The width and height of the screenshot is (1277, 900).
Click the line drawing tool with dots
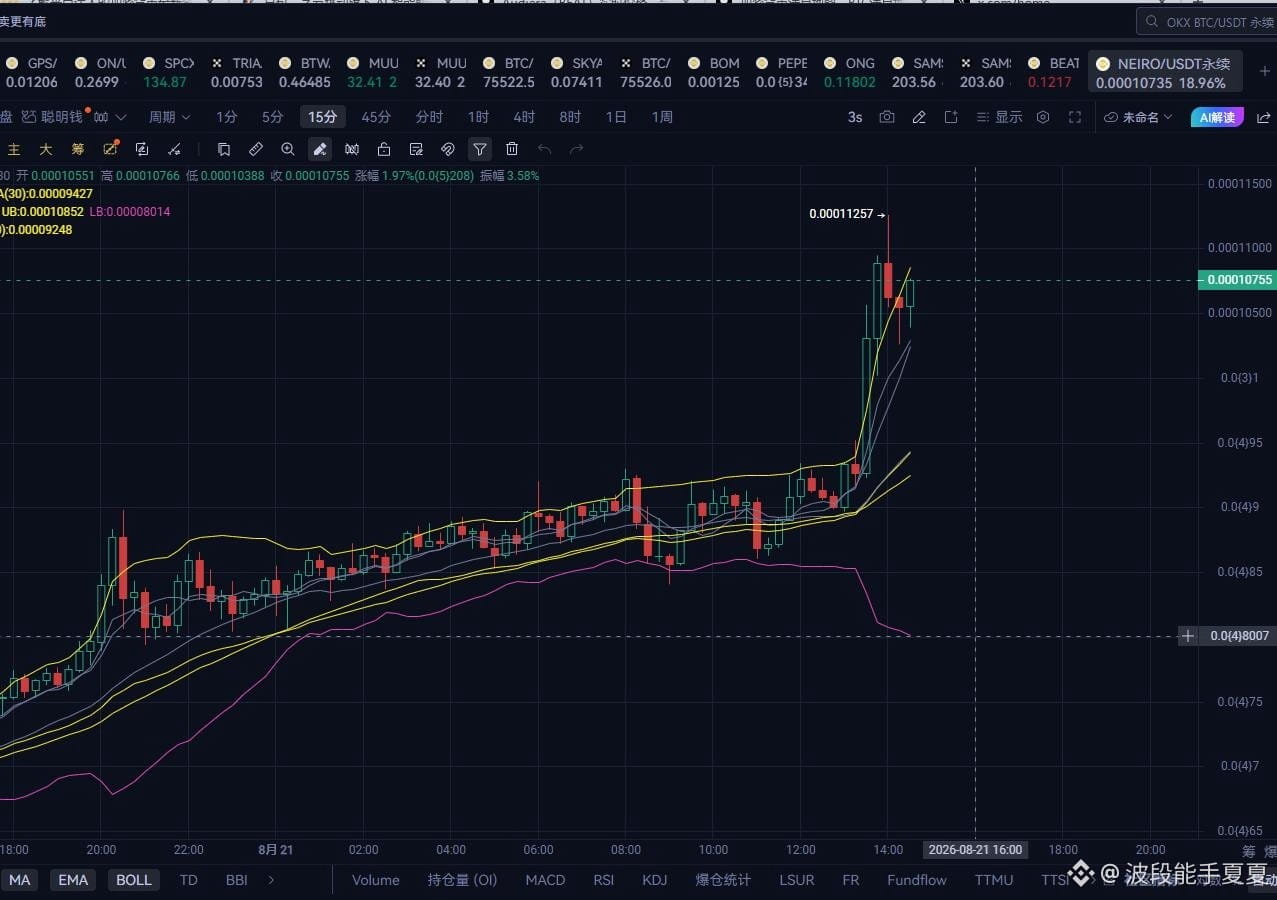point(174,149)
